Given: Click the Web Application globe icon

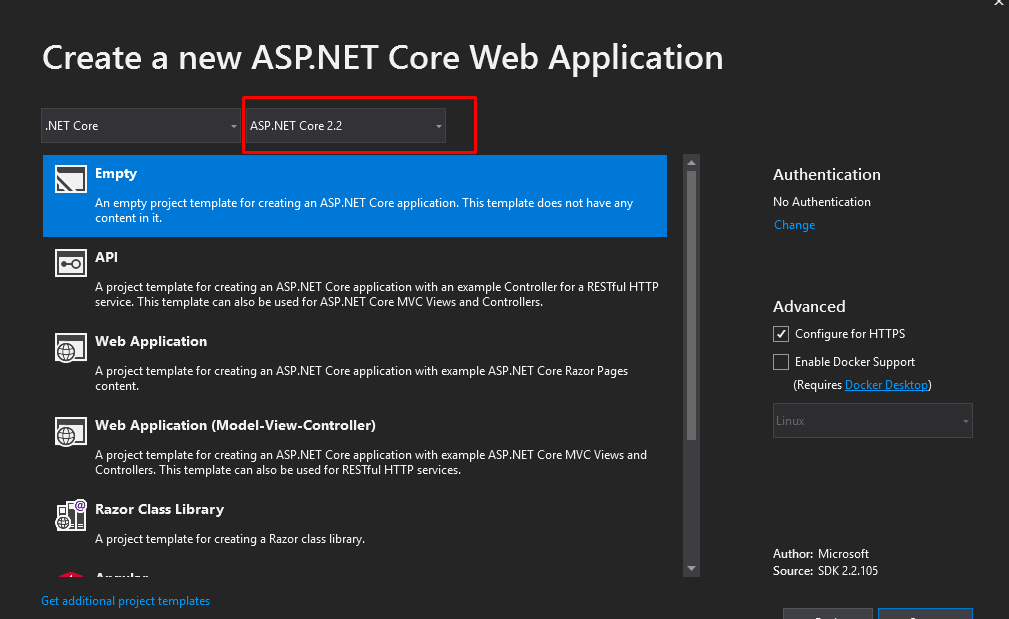Looking at the screenshot, I should 71,347.
